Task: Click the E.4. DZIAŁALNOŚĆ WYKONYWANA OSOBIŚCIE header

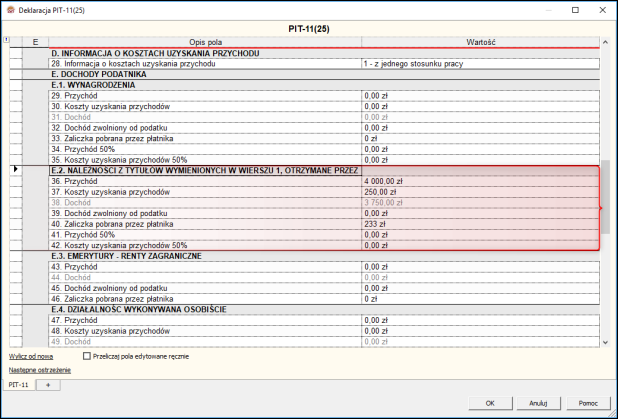Action: click(x=139, y=309)
